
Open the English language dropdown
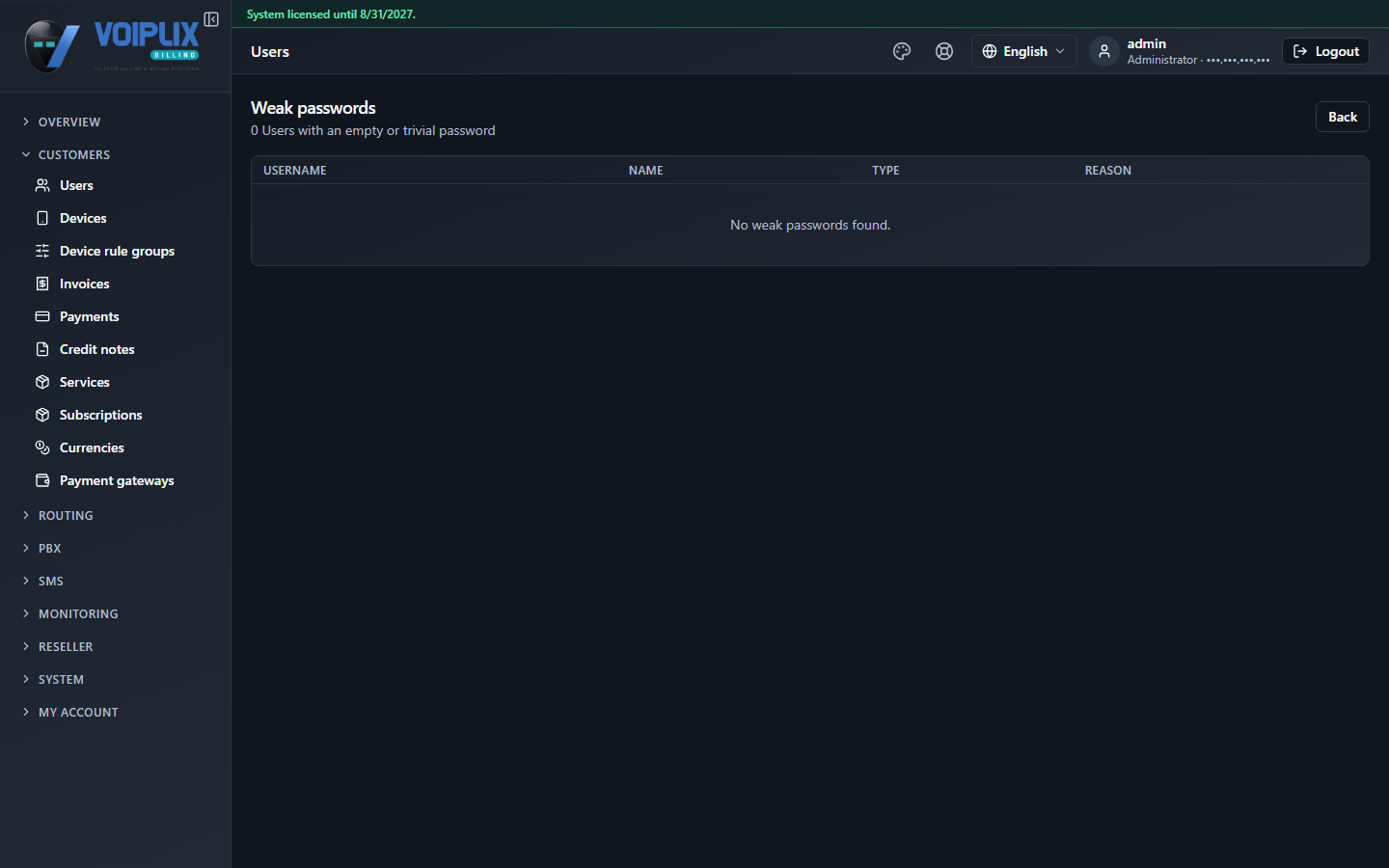[1023, 51]
